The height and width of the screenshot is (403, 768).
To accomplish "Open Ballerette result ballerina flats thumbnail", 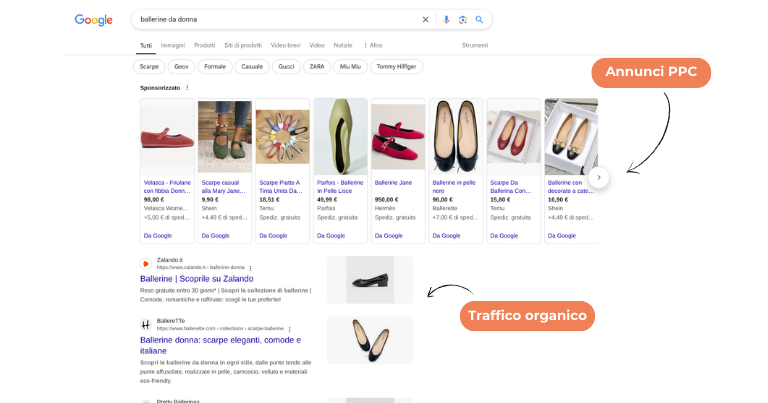I will (x=370, y=340).
